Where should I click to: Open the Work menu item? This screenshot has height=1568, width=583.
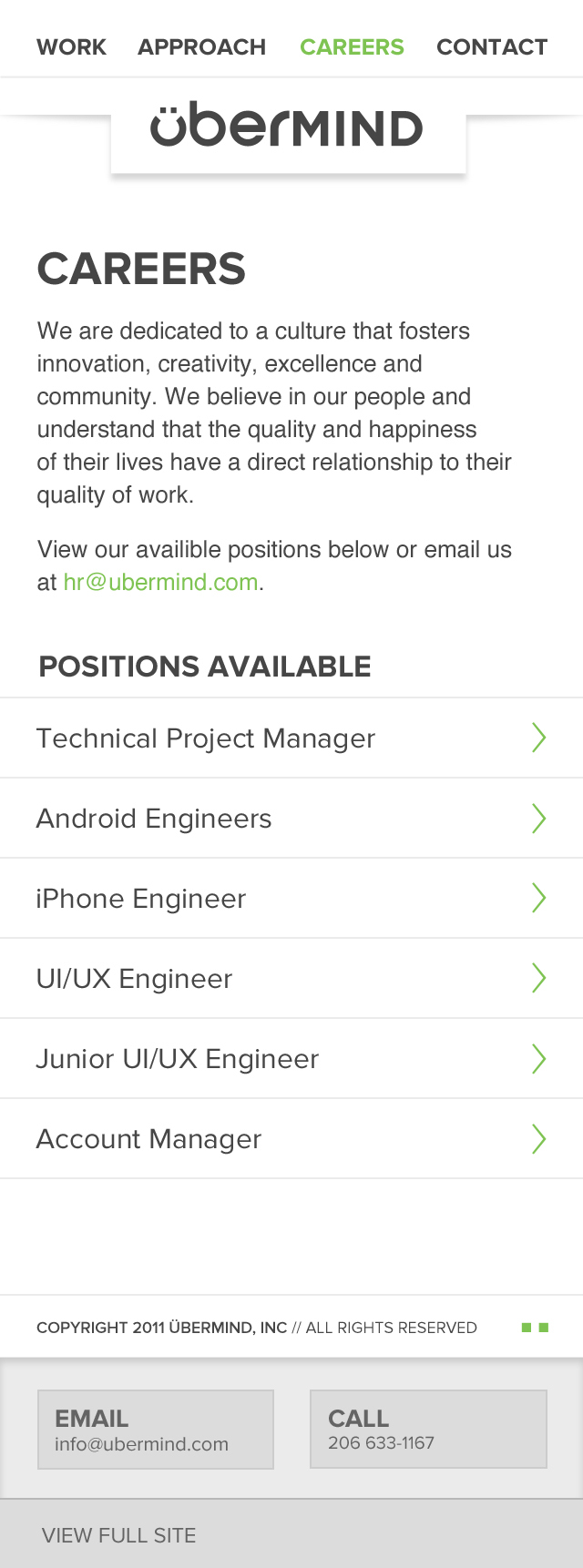click(x=71, y=46)
